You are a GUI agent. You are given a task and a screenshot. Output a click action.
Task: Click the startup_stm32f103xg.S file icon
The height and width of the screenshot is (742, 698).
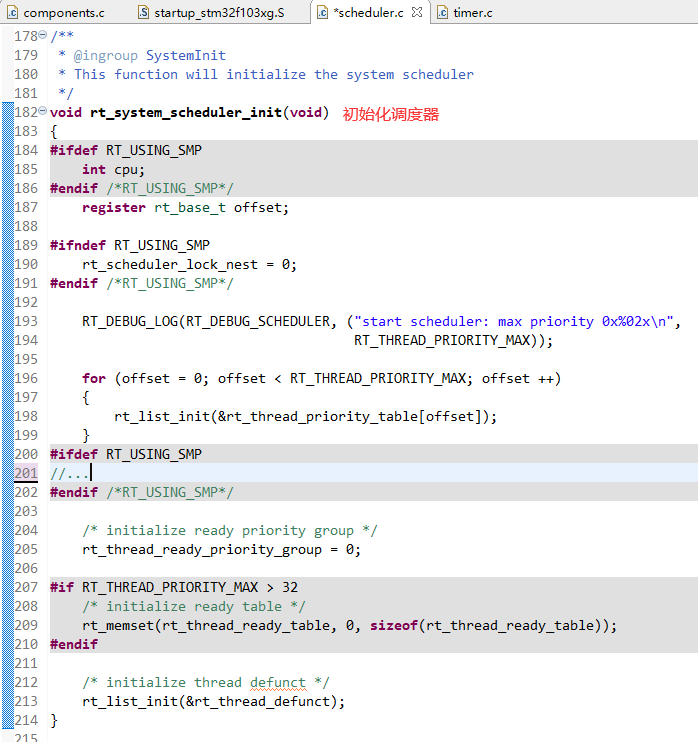(x=144, y=13)
